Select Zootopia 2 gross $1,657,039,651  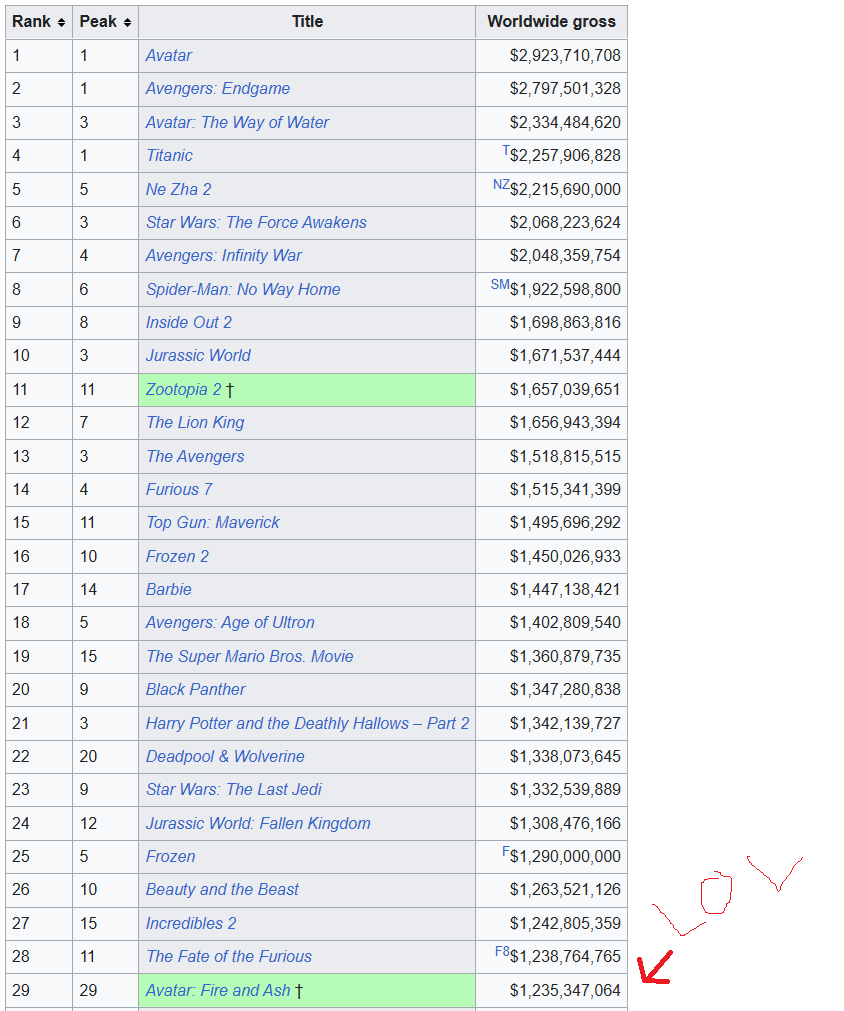(x=565, y=389)
